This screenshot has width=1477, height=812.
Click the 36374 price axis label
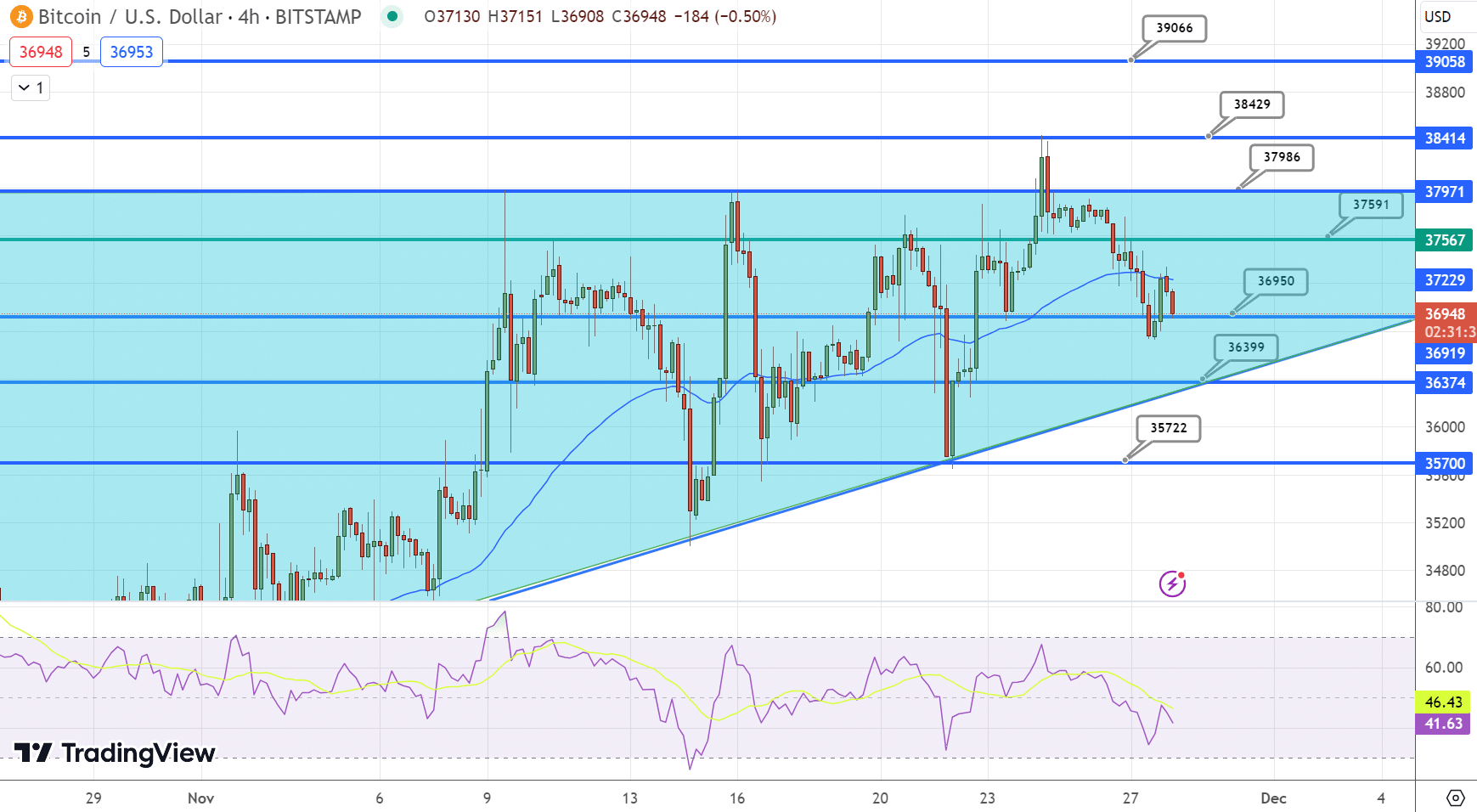tap(1445, 382)
